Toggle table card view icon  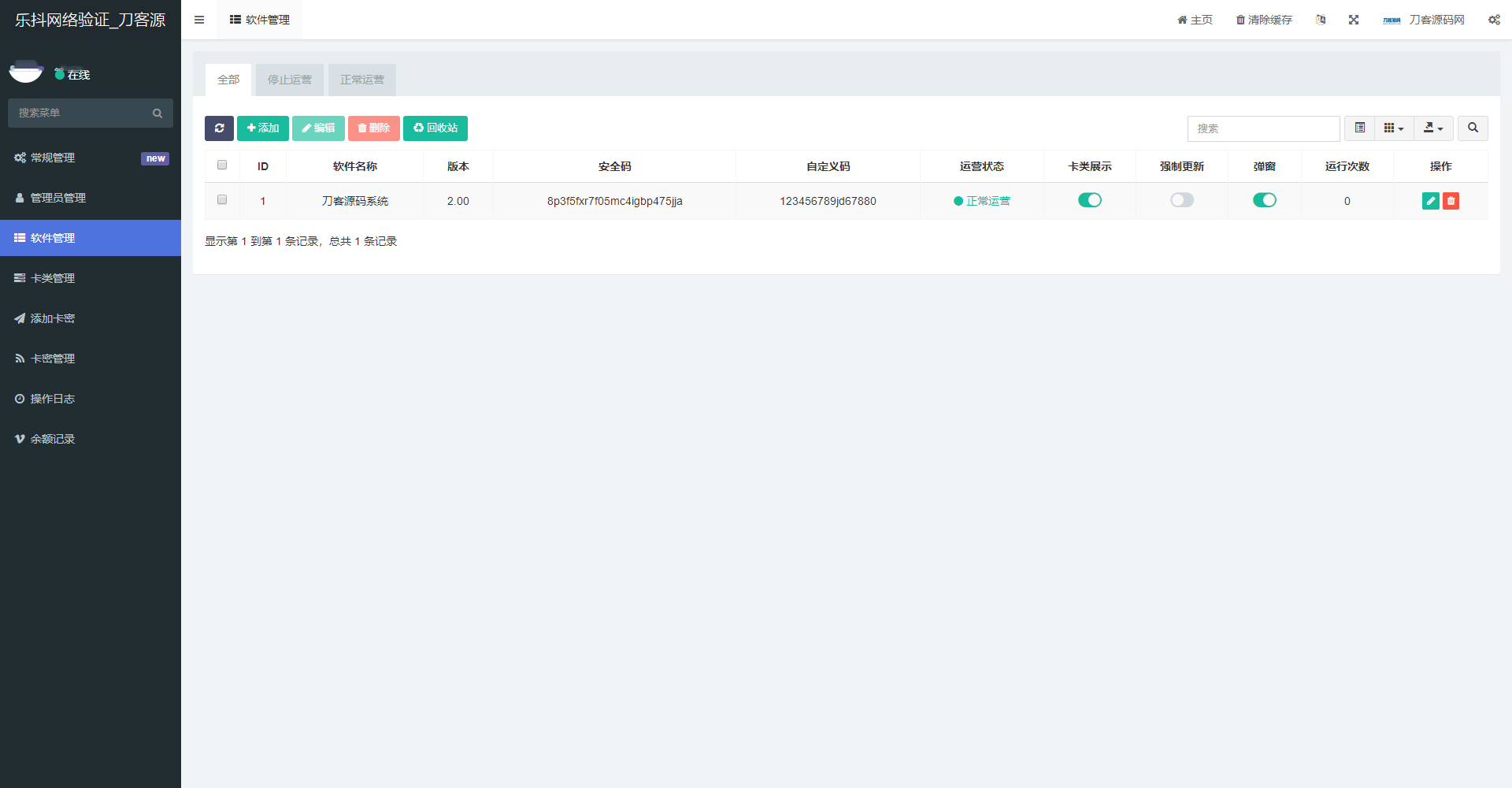(1359, 128)
